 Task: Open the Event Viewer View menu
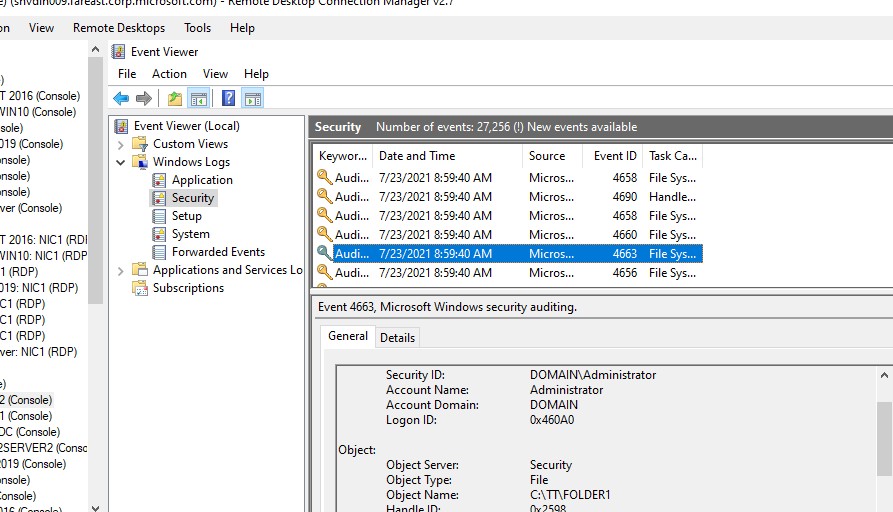[x=215, y=74]
